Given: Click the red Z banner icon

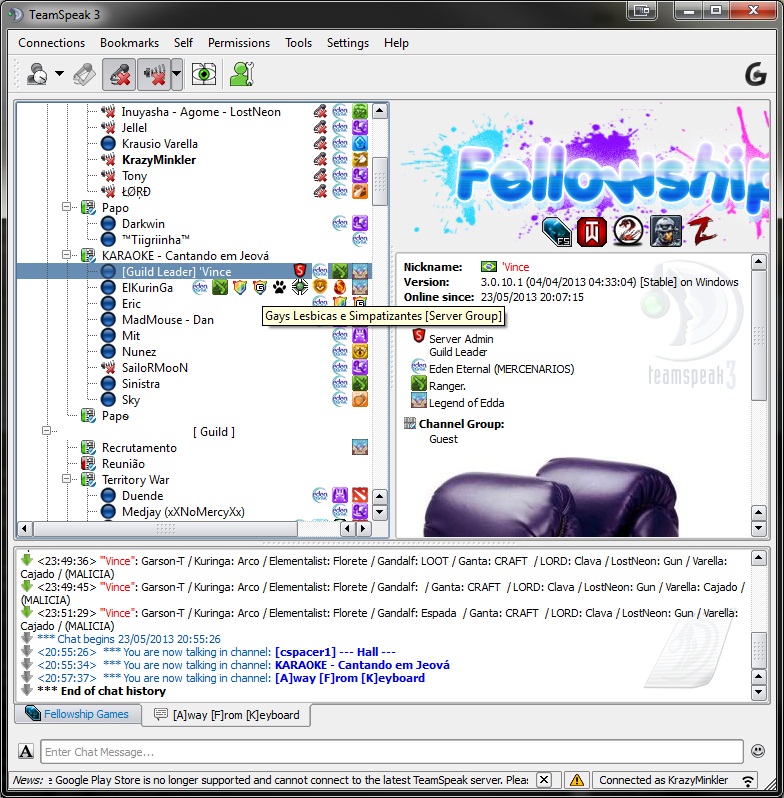Looking at the screenshot, I should click(x=703, y=231).
